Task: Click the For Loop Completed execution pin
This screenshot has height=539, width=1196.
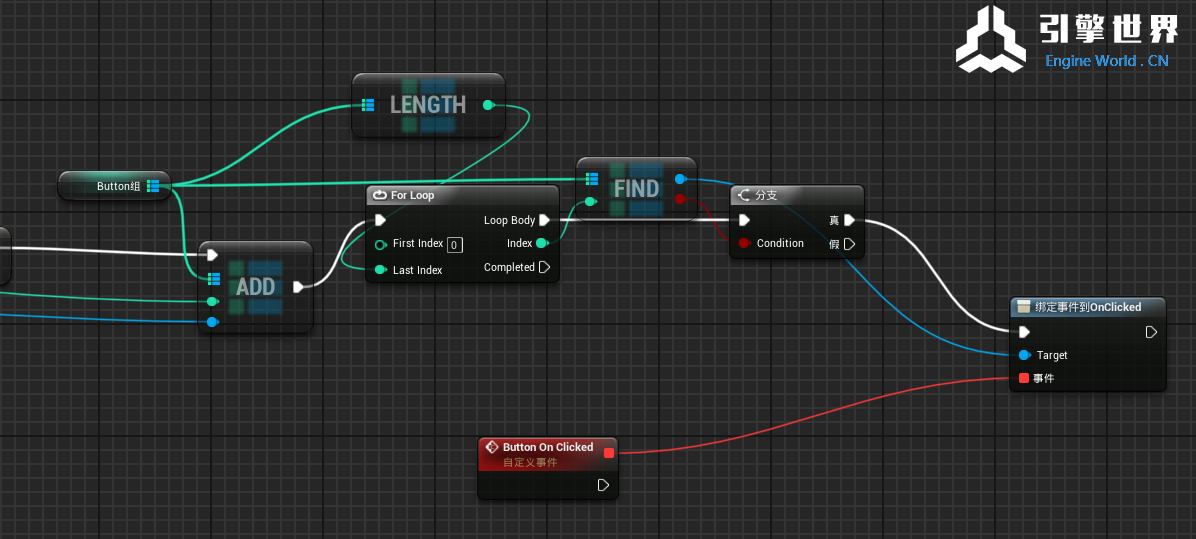Action: (x=544, y=267)
